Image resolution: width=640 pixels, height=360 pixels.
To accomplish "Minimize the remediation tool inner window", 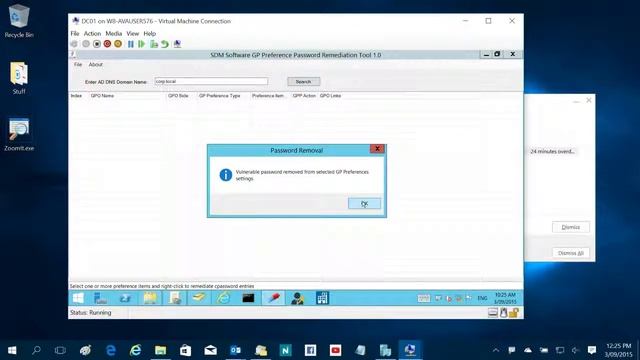I will (486, 54).
